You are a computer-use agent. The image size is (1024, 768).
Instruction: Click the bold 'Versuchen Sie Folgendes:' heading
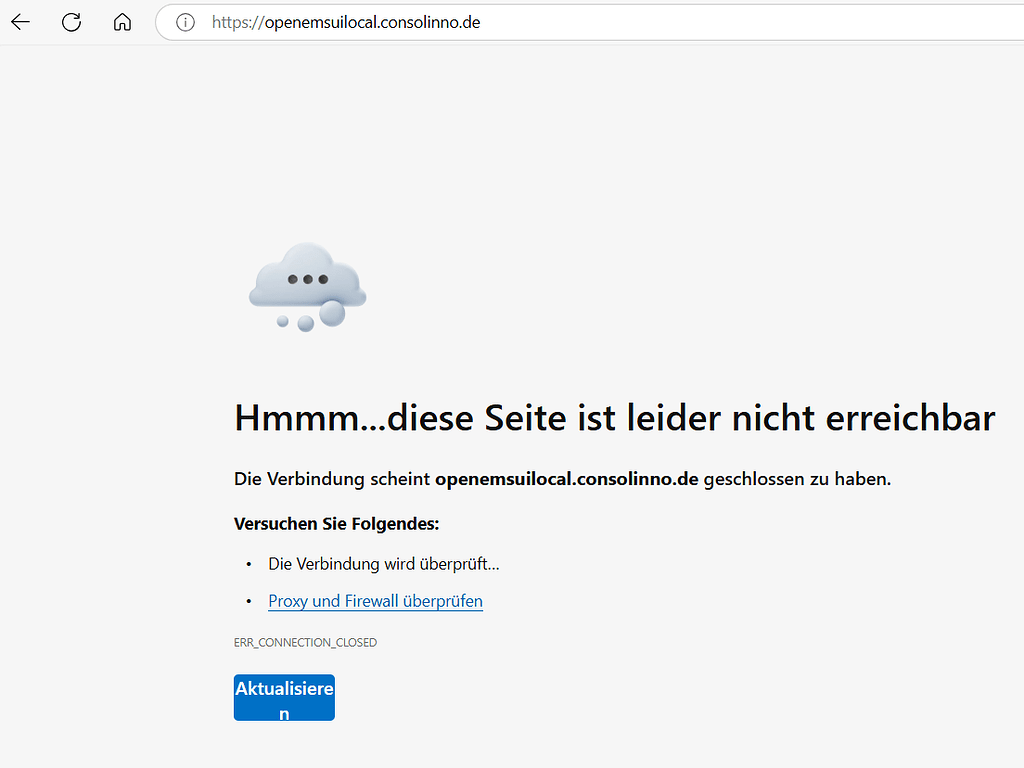336,523
